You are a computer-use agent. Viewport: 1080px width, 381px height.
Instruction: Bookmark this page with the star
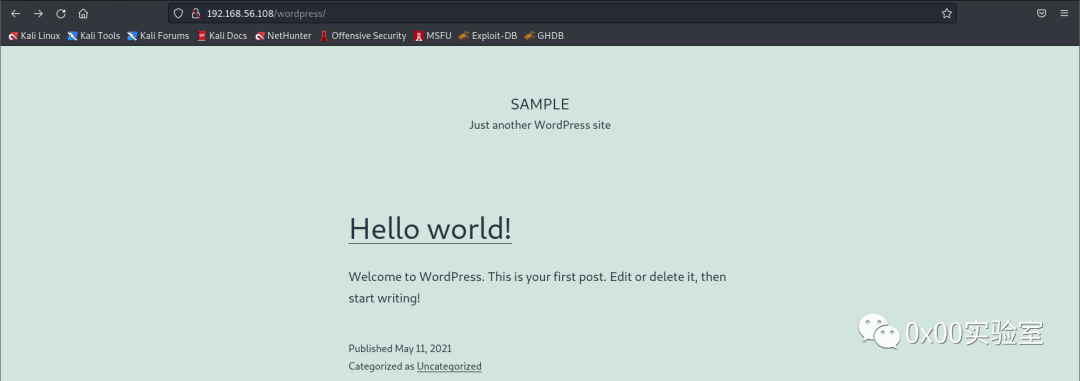pyautogui.click(x=946, y=13)
